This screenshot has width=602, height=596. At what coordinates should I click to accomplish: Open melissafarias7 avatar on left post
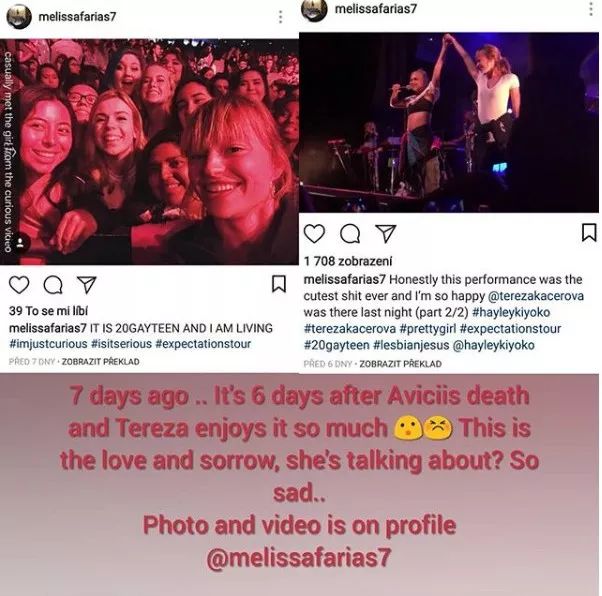[x=19, y=17]
